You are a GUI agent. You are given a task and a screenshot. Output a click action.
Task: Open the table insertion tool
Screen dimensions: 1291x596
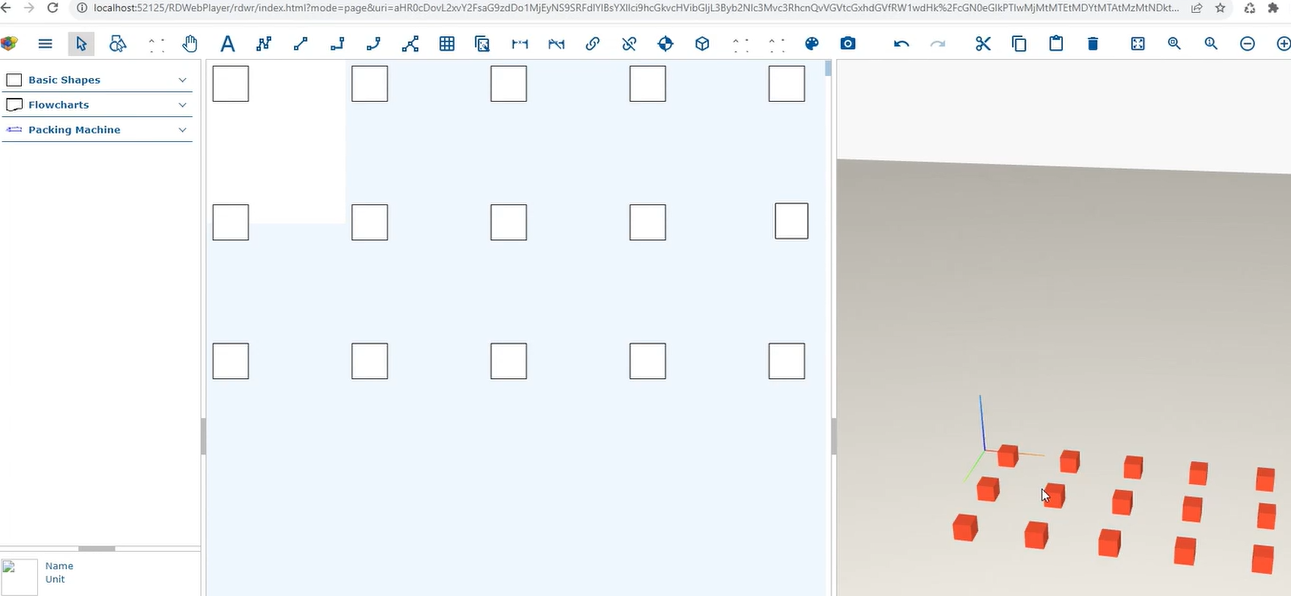point(447,44)
